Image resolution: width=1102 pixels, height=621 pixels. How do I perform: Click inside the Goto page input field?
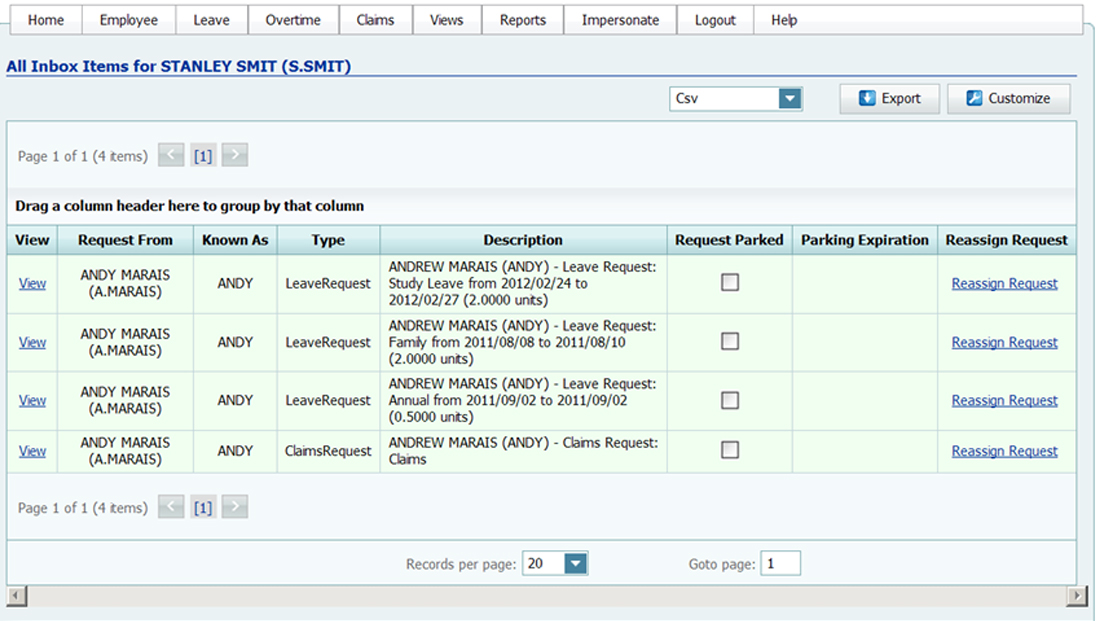point(780,563)
